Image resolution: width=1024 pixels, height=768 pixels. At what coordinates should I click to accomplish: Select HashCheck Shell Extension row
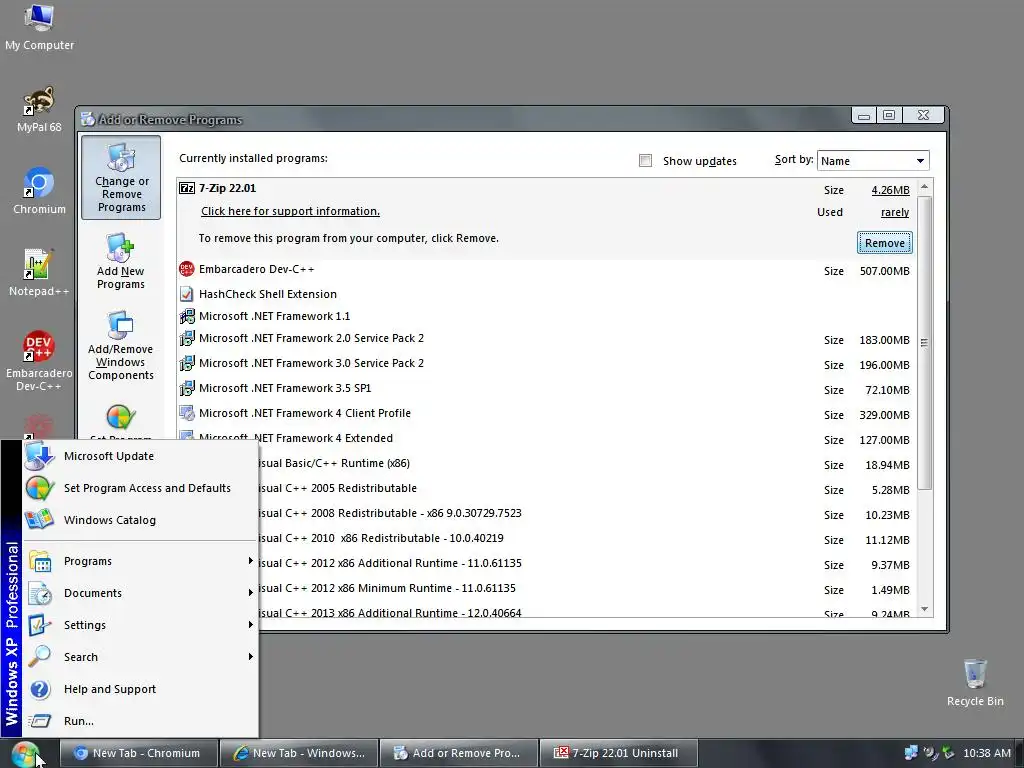point(547,294)
